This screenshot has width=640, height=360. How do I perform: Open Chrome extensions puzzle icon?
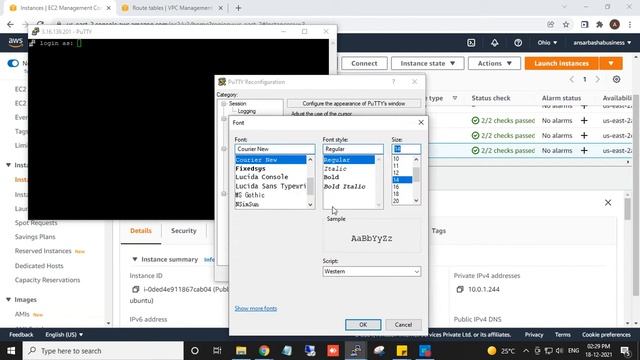click(599, 24)
